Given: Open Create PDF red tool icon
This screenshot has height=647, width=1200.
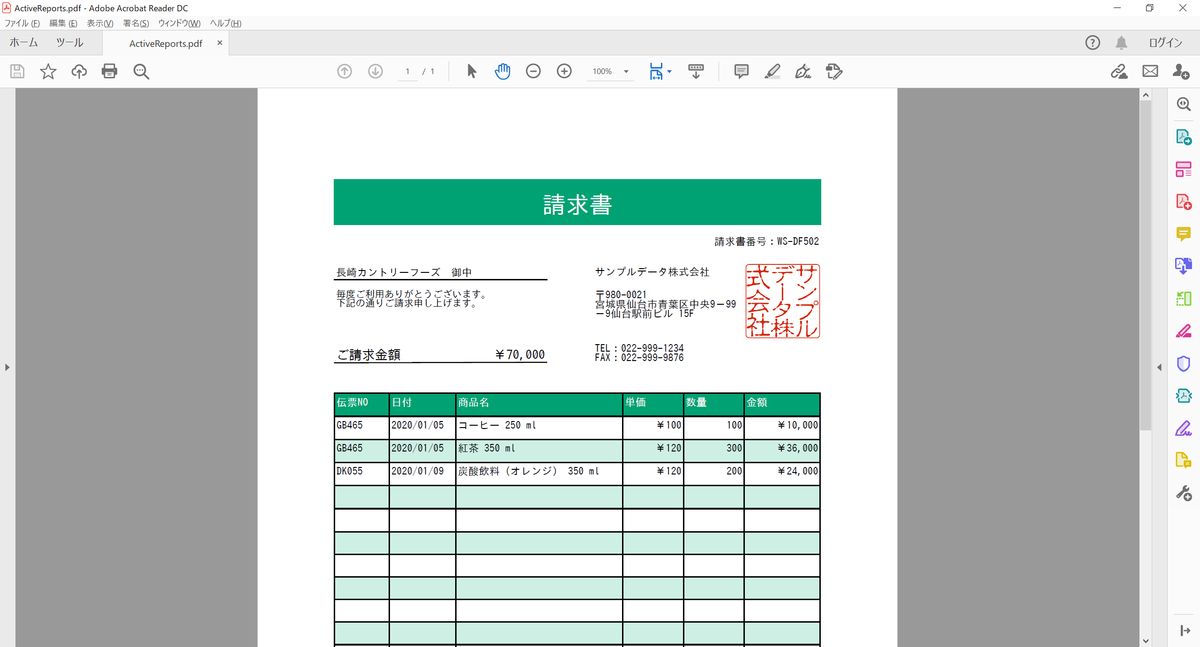Looking at the screenshot, I should point(1183,201).
